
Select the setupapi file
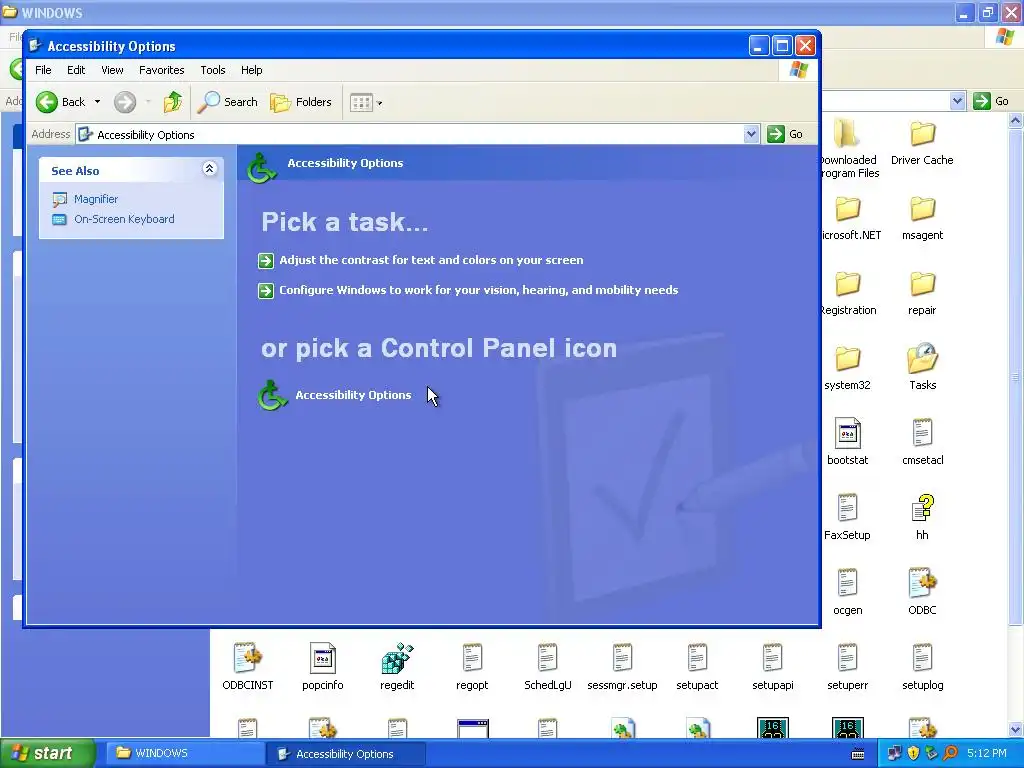(773, 667)
